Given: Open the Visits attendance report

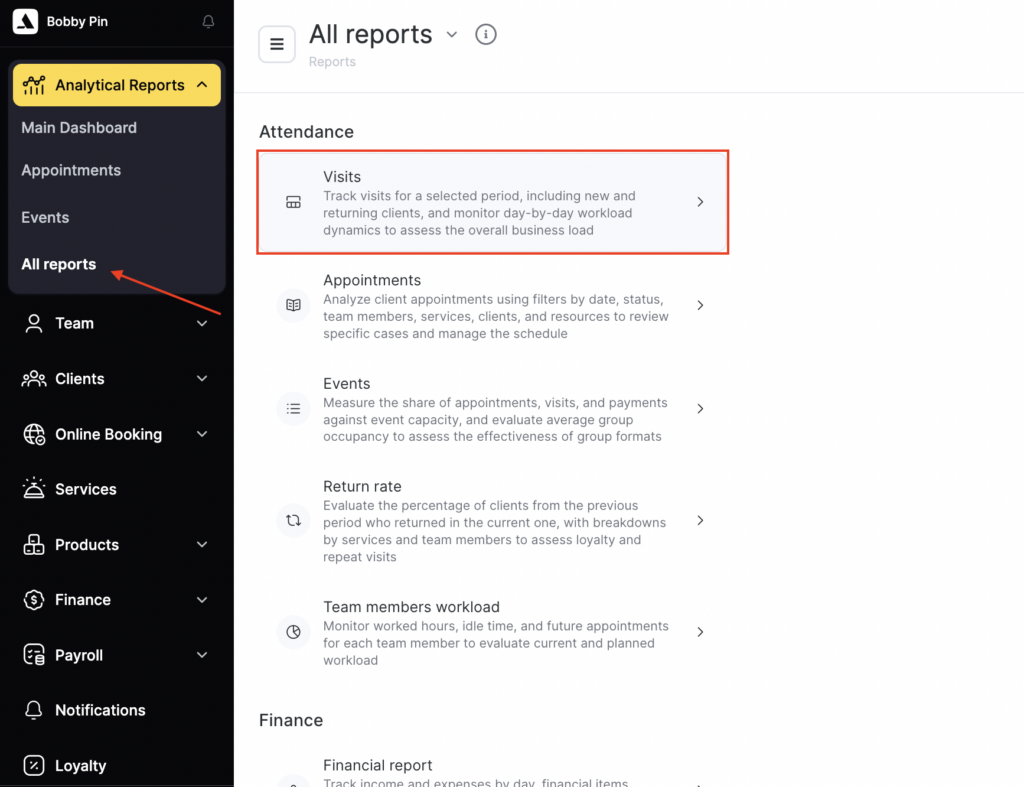Looking at the screenshot, I should (492, 202).
